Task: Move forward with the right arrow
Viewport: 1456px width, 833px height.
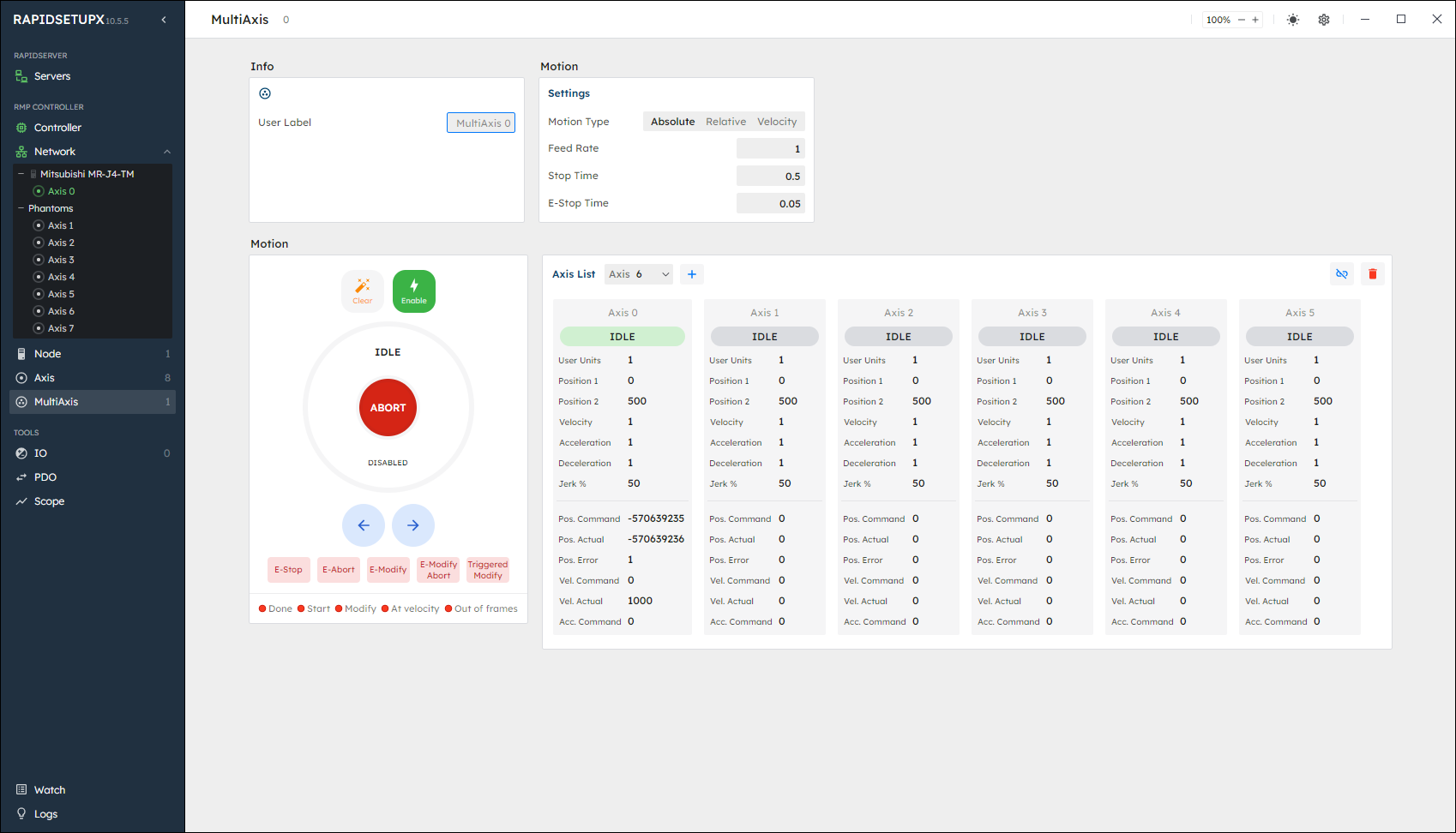Action: click(413, 525)
